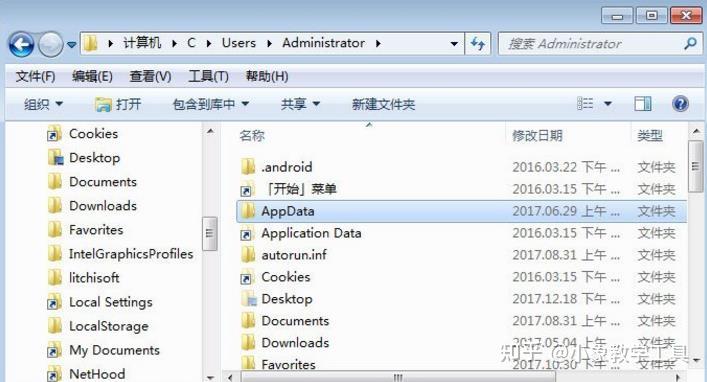Open the recent pages dropdown beside Forward
This screenshot has width=707, height=382.
coord(71,44)
